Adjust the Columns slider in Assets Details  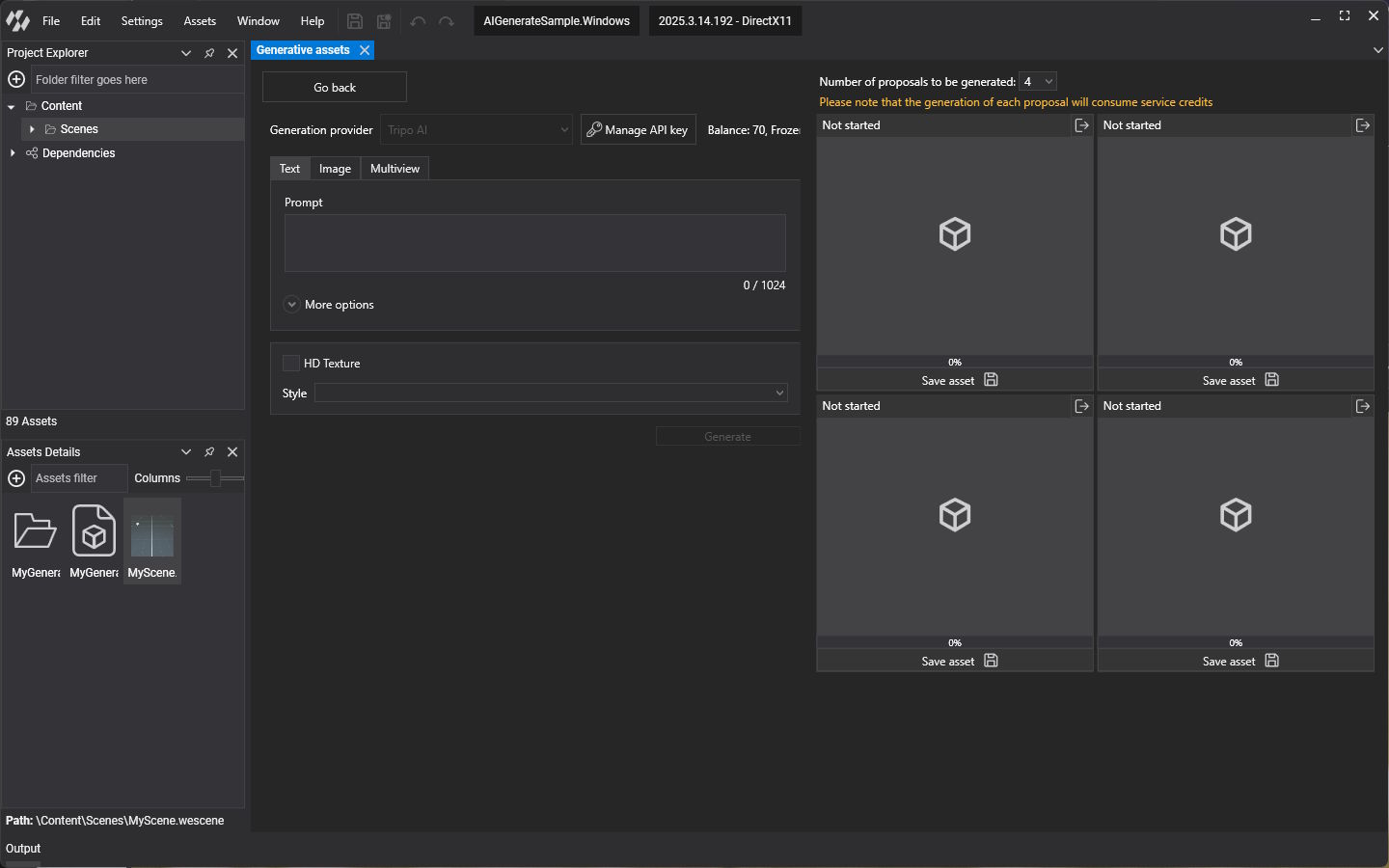215,478
